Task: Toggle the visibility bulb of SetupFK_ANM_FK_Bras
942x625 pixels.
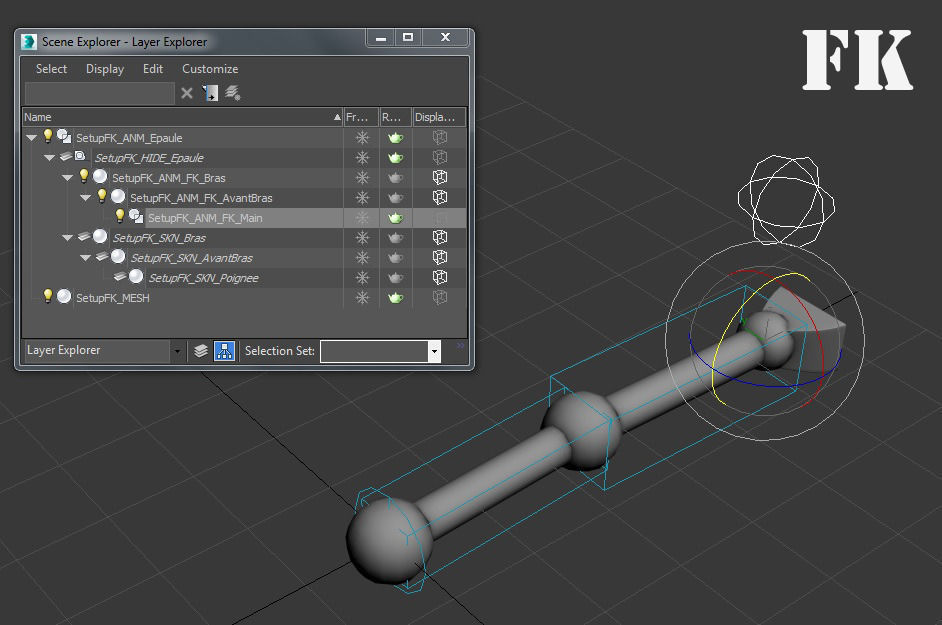Action: coord(84,175)
